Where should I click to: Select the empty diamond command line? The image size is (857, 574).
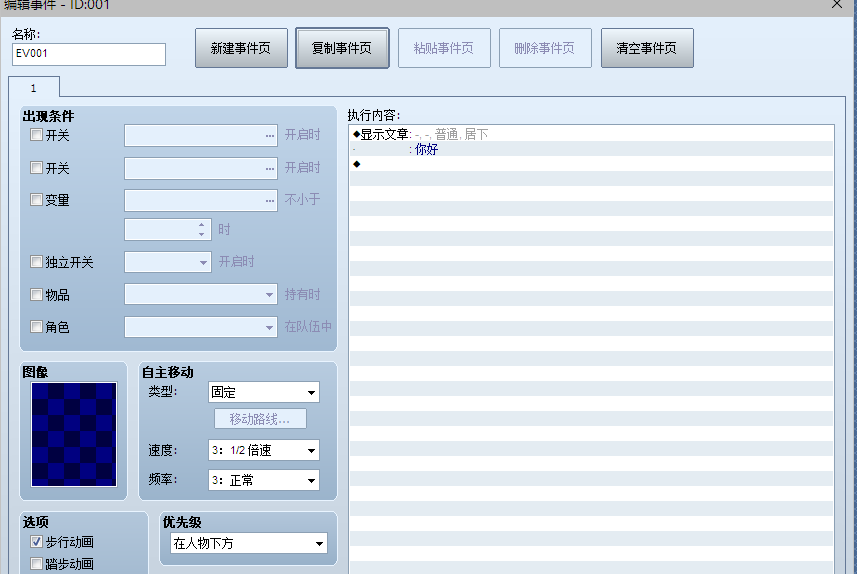(x=591, y=163)
